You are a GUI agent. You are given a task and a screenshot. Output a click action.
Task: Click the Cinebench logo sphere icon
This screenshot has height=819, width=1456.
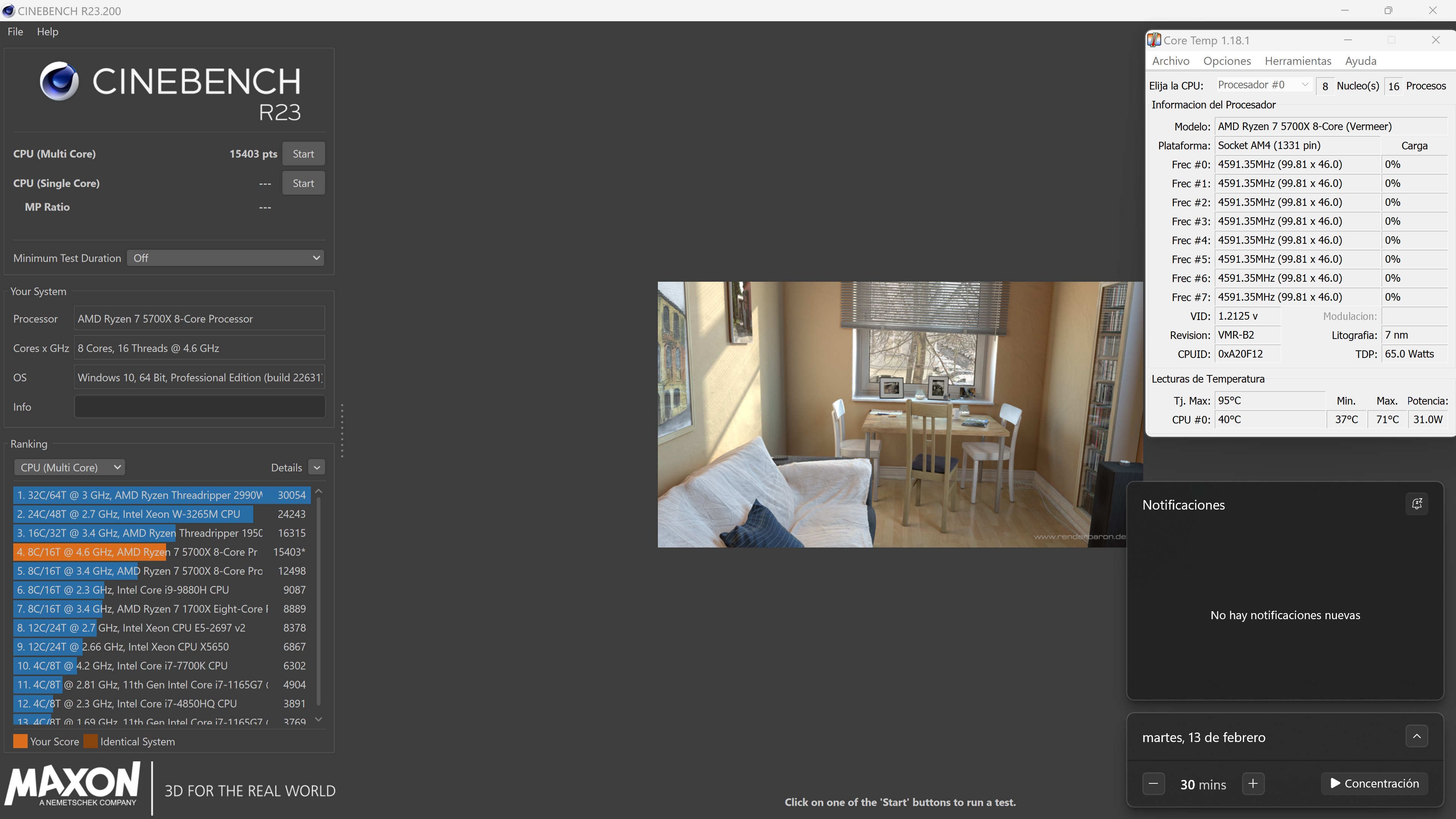click(x=59, y=81)
